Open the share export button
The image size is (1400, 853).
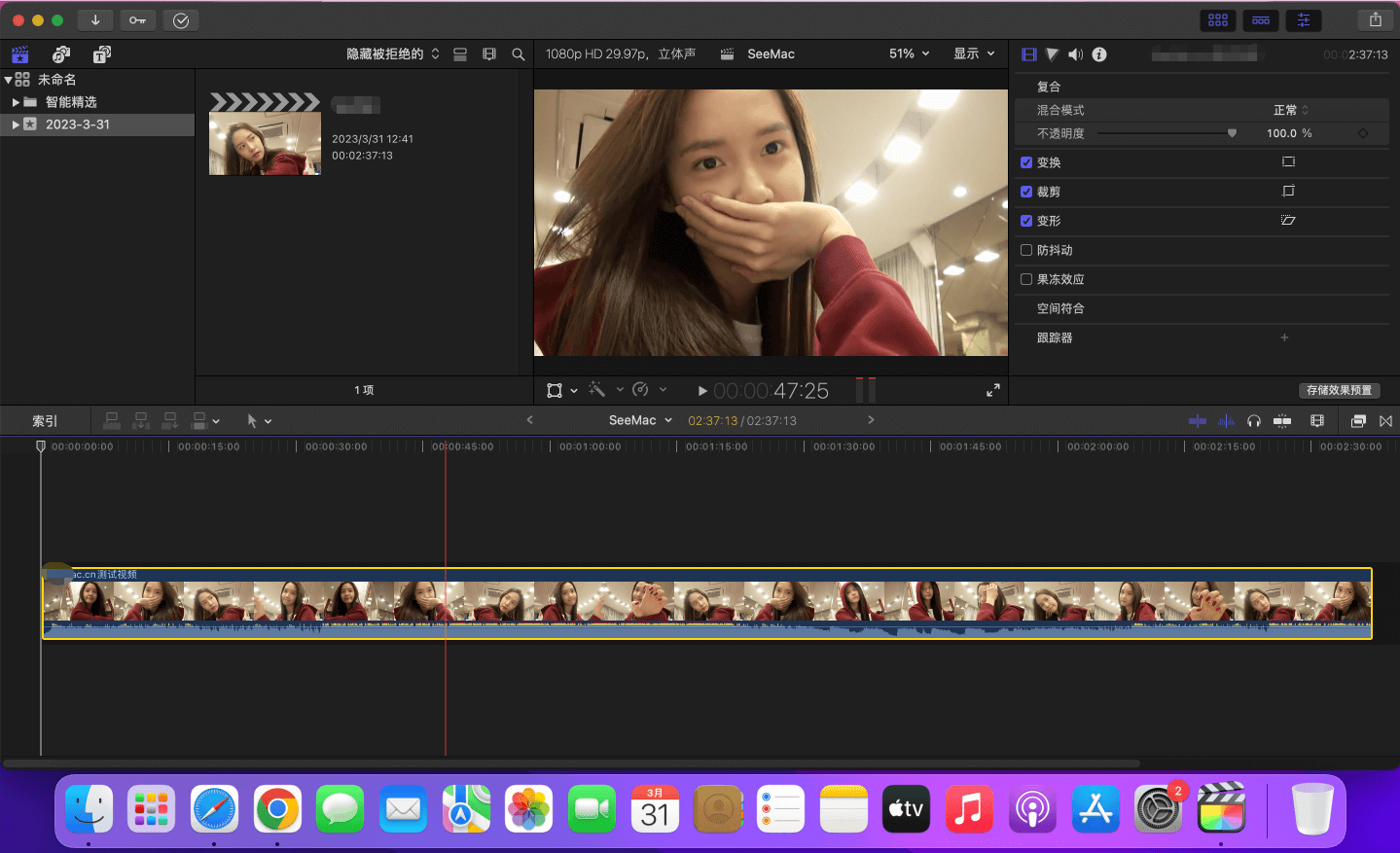click(x=1375, y=20)
